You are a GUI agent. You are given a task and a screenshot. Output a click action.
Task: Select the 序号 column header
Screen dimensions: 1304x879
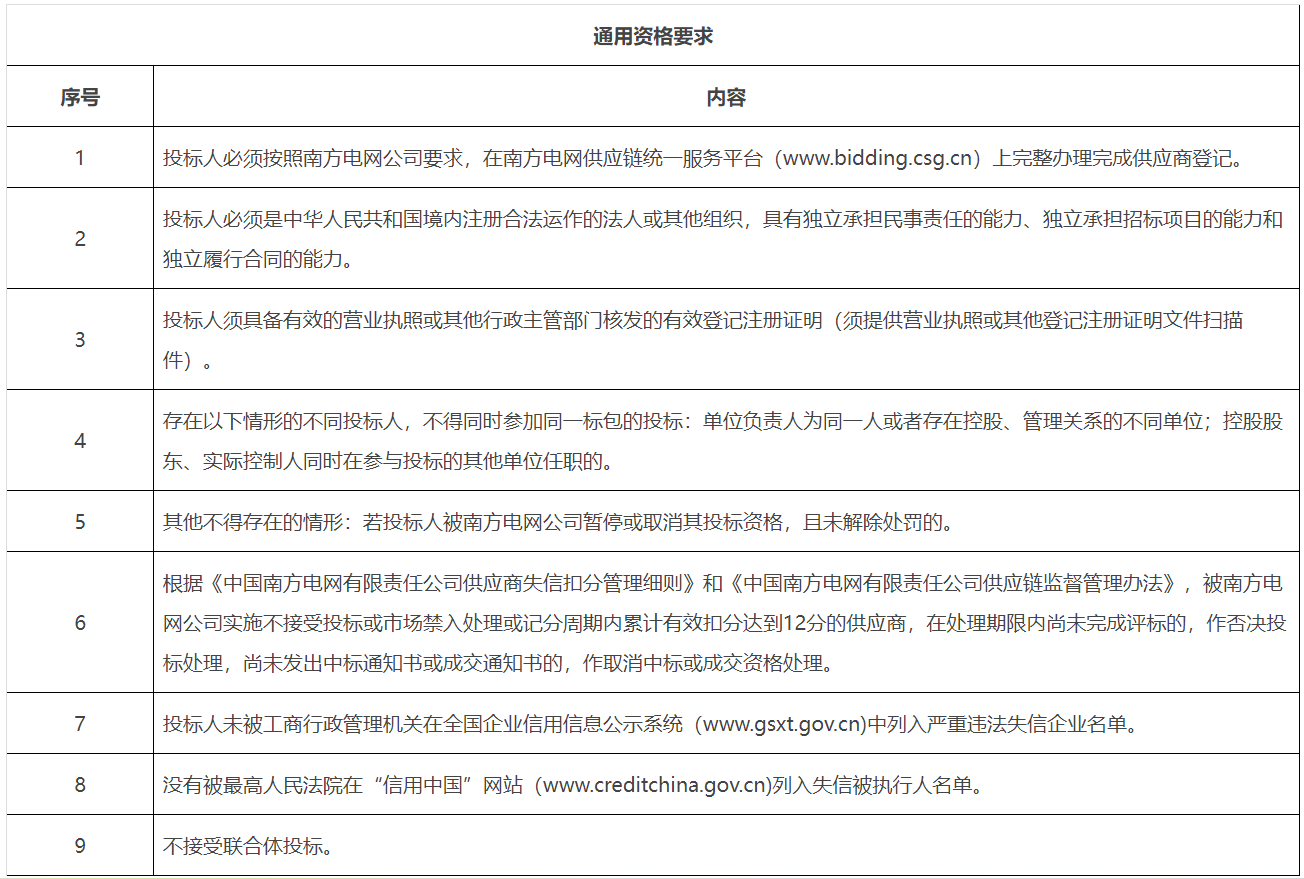80,97
